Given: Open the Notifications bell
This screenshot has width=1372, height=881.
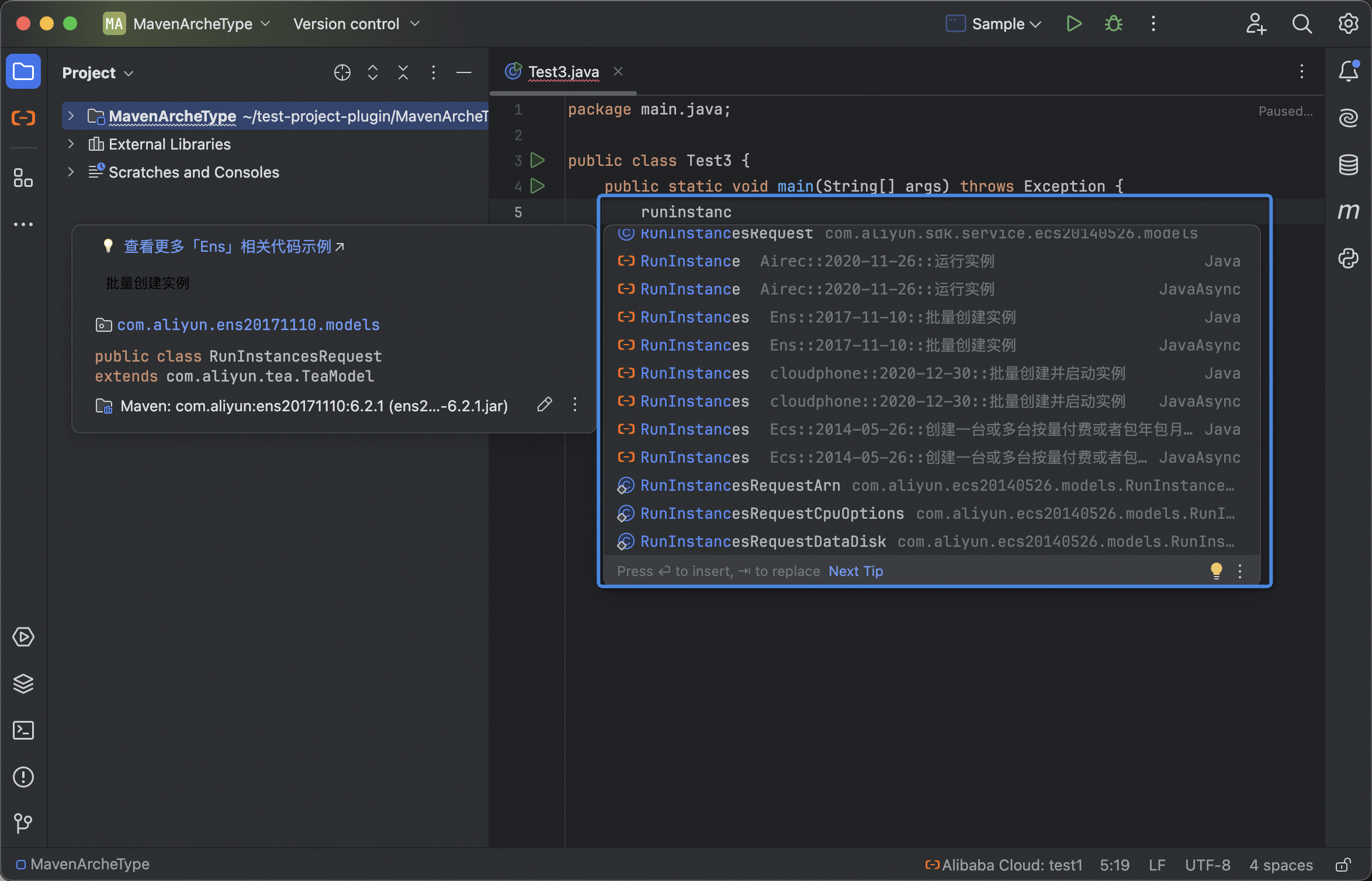Looking at the screenshot, I should point(1349,71).
